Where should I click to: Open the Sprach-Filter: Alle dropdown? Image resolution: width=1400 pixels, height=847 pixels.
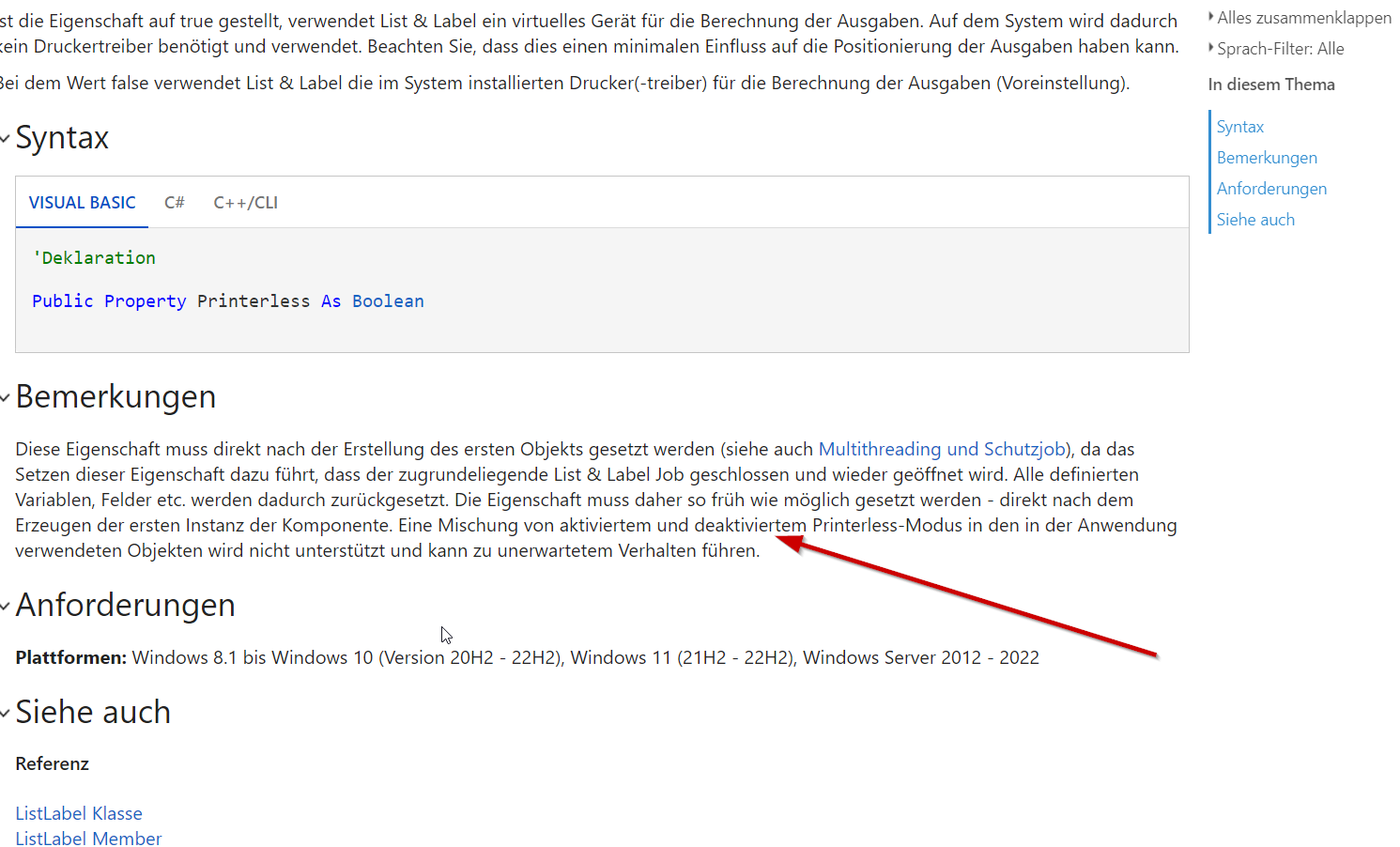coord(1280,49)
